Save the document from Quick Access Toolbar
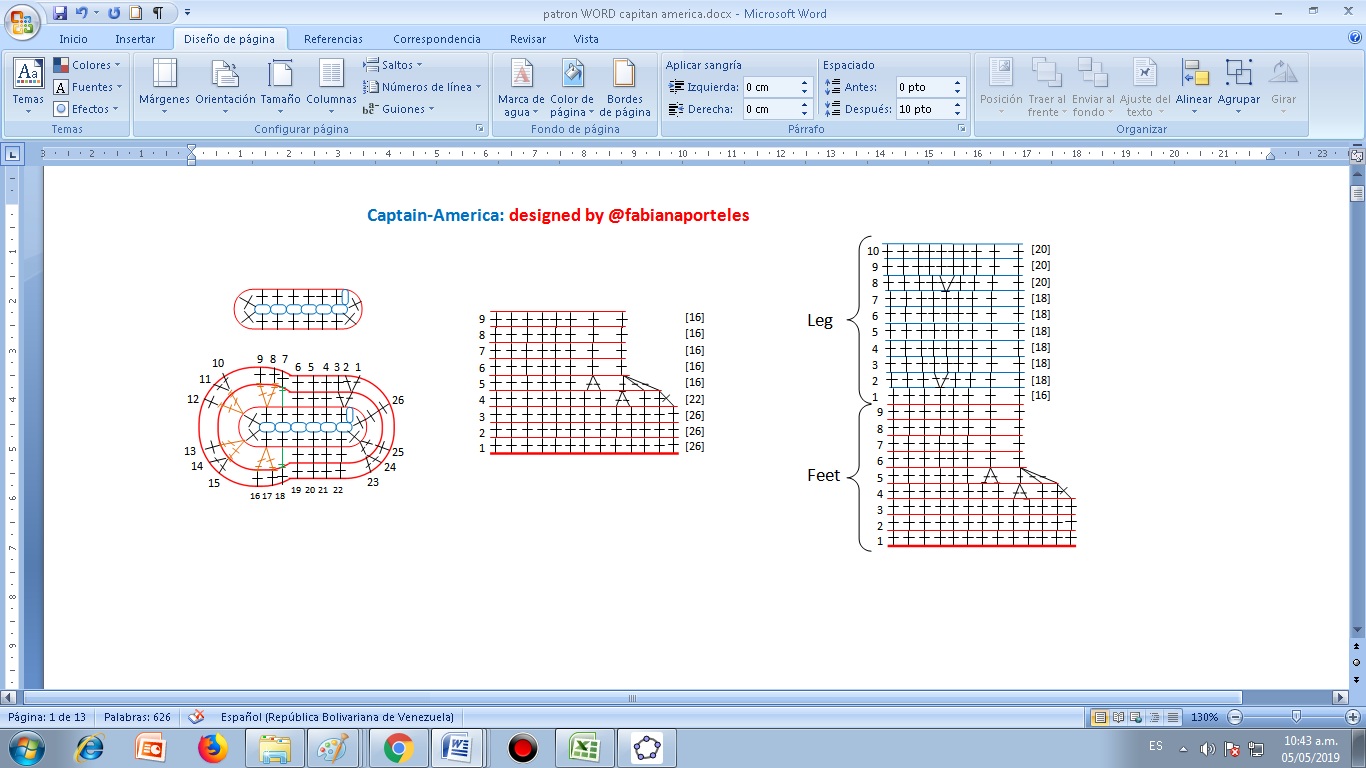The image size is (1366, 768). tap(60, 13)
